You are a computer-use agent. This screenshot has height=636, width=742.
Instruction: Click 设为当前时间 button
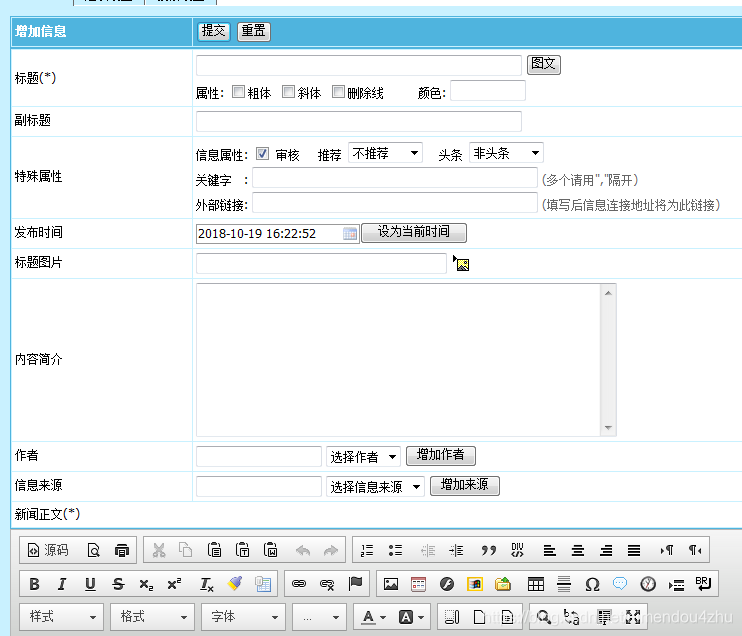pyautogui.click(x=414, y=233)
